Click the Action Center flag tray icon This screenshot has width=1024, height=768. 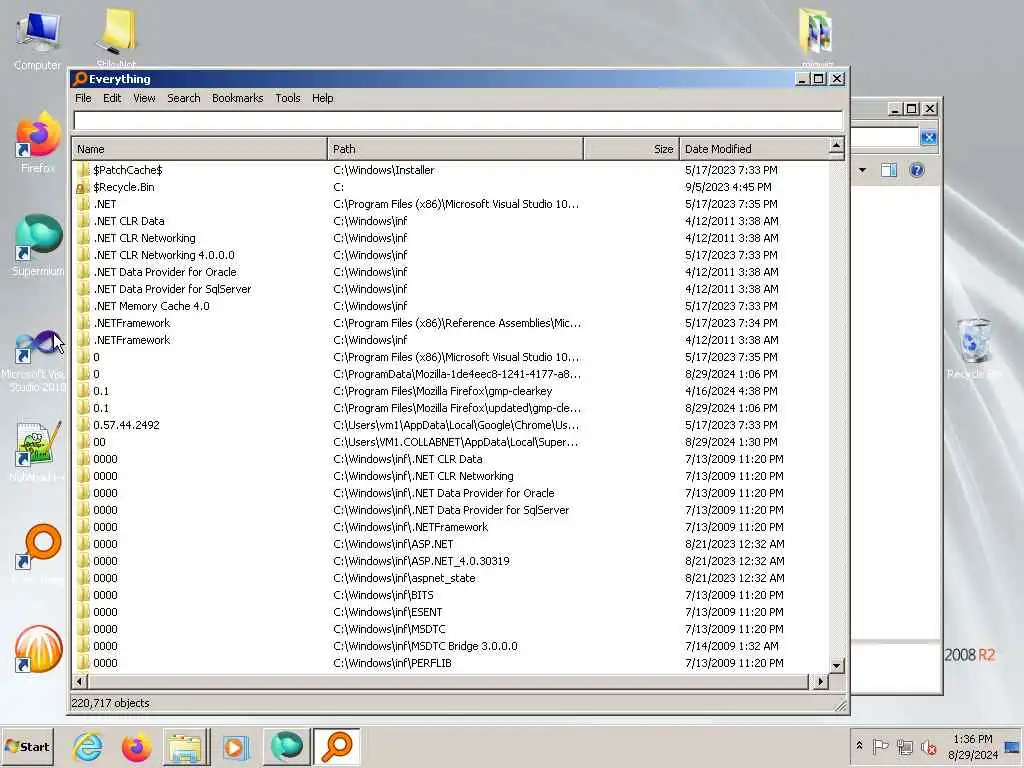tap(880, 746)
